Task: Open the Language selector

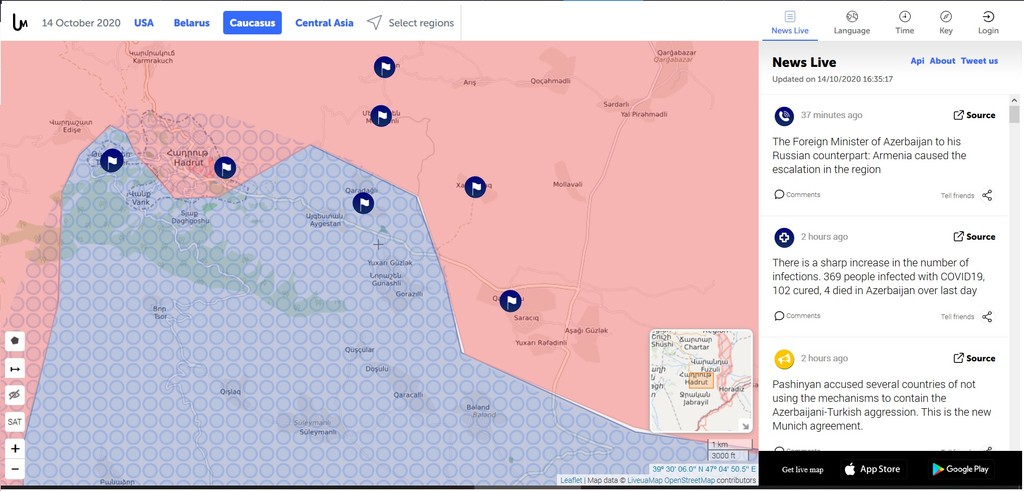Action: coord(852,23)
